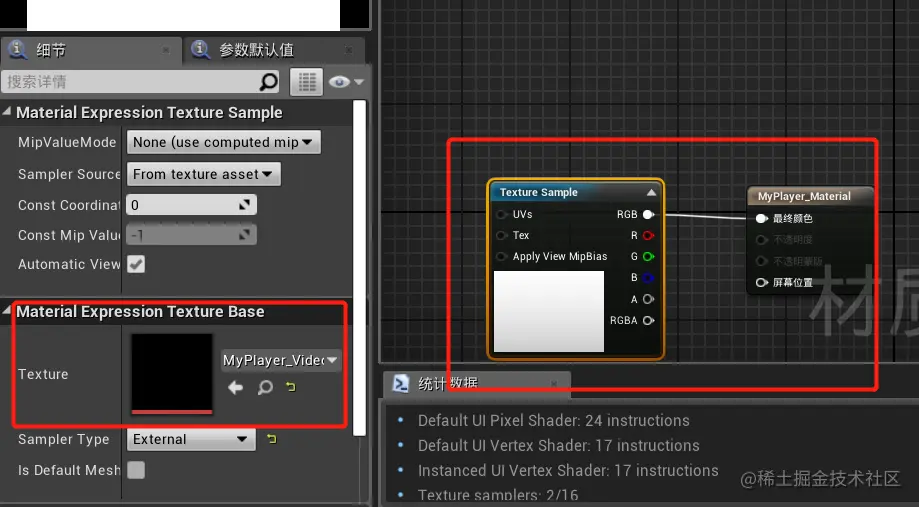Click the UVs input pin
The image size is (919, 507).
click(502, 215)
